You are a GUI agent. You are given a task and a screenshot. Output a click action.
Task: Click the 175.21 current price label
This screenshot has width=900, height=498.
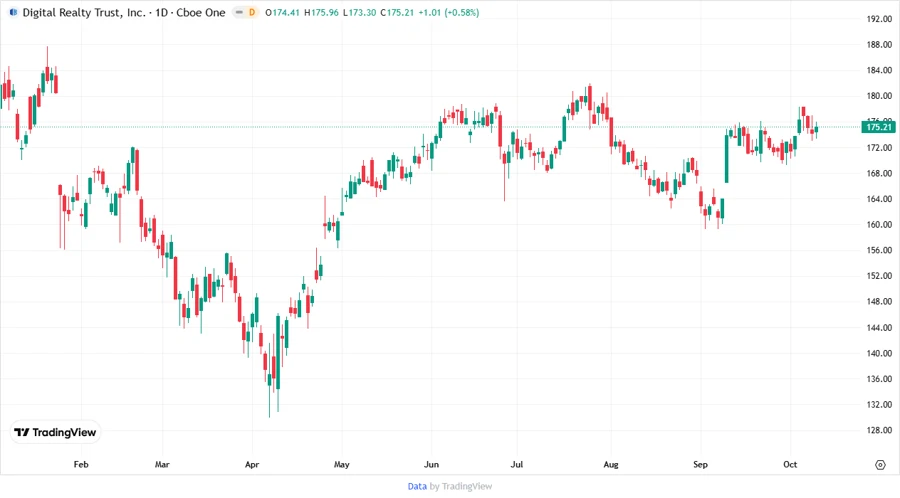point(878,127)
